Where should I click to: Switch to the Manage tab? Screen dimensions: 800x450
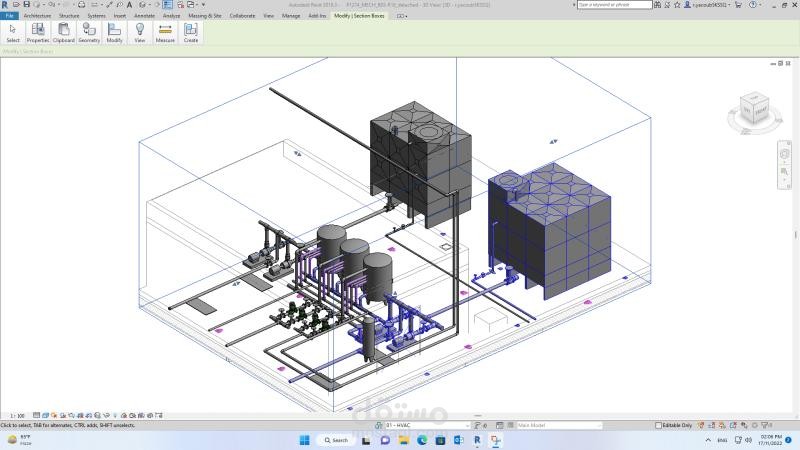coord(291,16)
